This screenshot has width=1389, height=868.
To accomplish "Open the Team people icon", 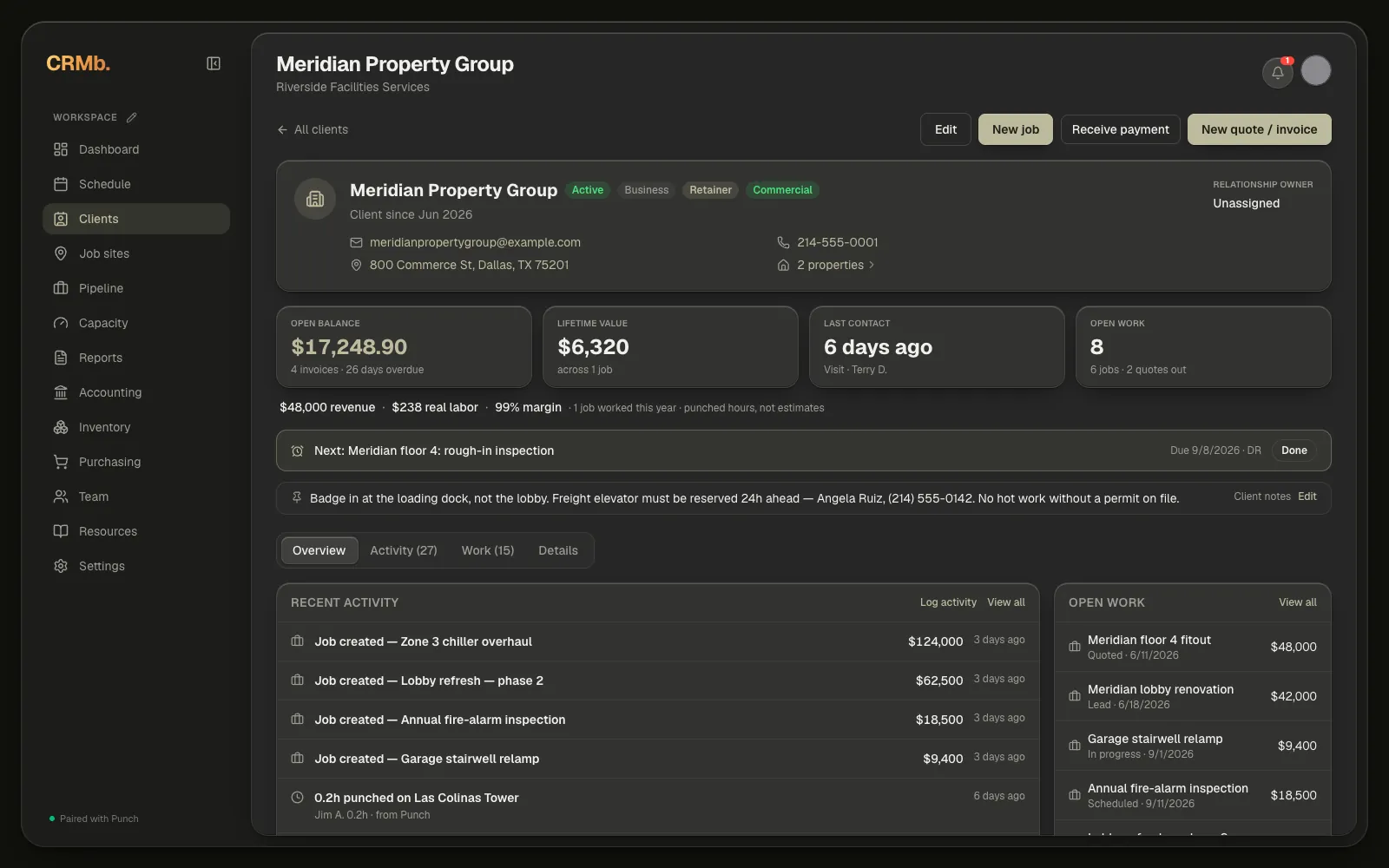I will 61,496.
